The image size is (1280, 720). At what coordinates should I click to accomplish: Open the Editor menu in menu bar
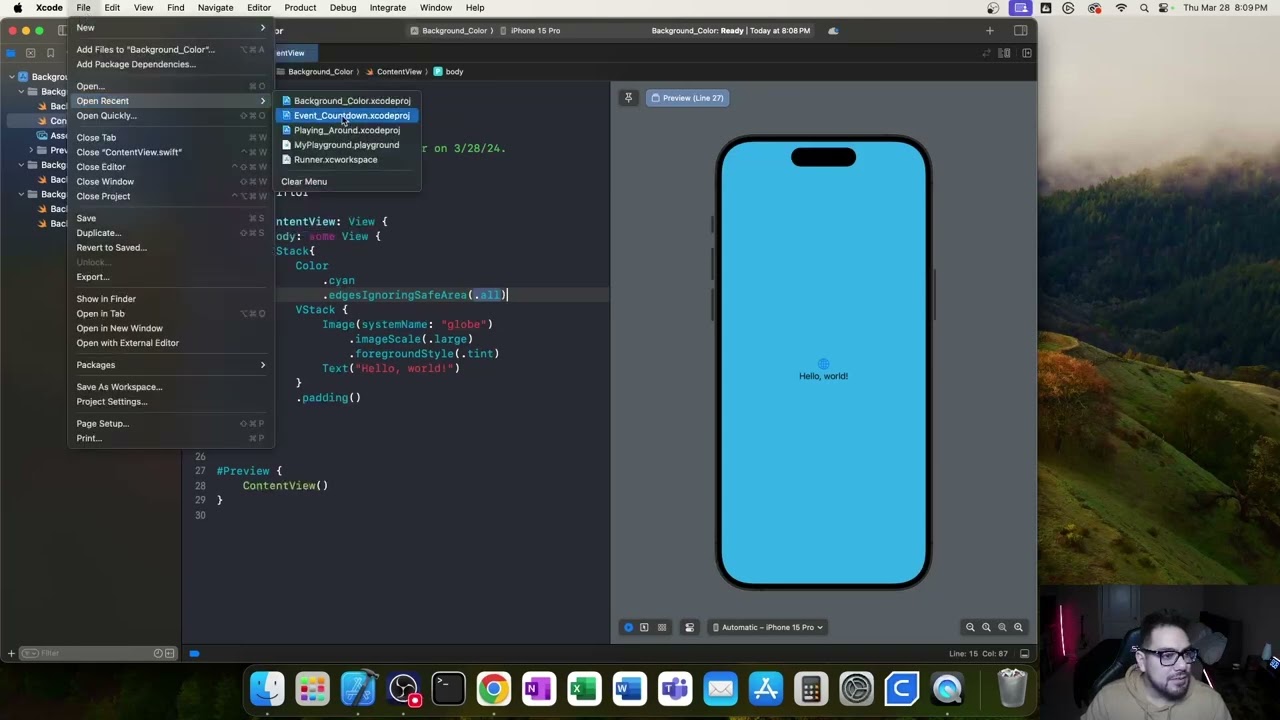pos(259,8)
